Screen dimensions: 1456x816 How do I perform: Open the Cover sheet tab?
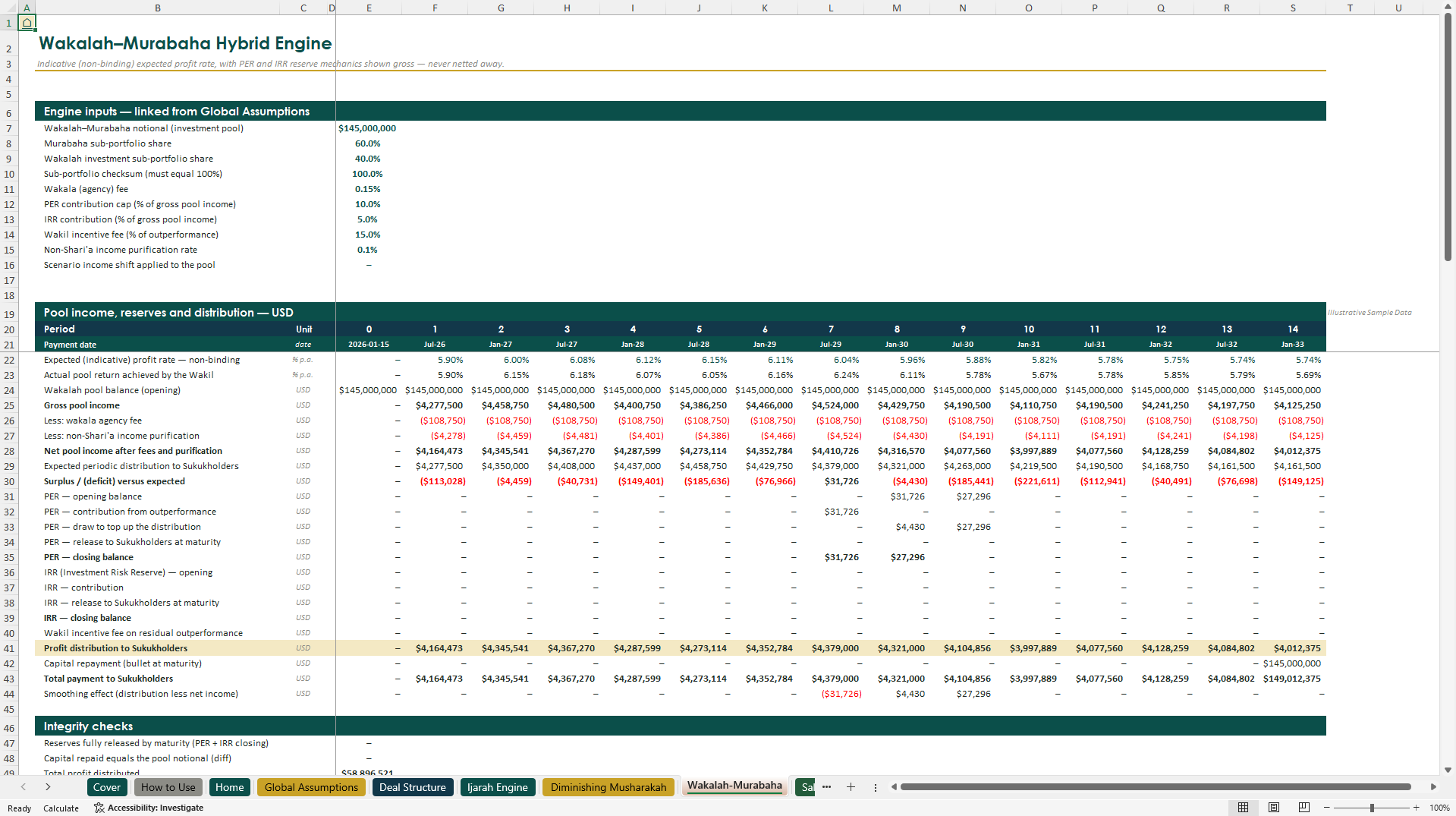[x=106, y=787]
